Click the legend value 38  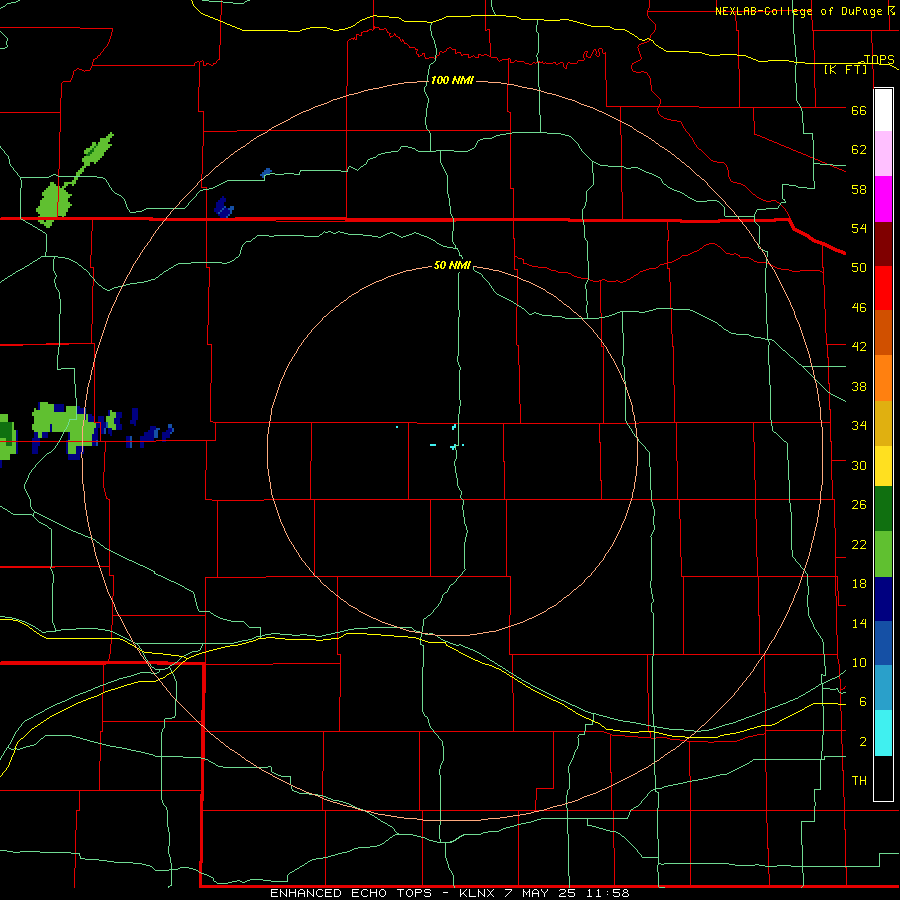point(859,386)
